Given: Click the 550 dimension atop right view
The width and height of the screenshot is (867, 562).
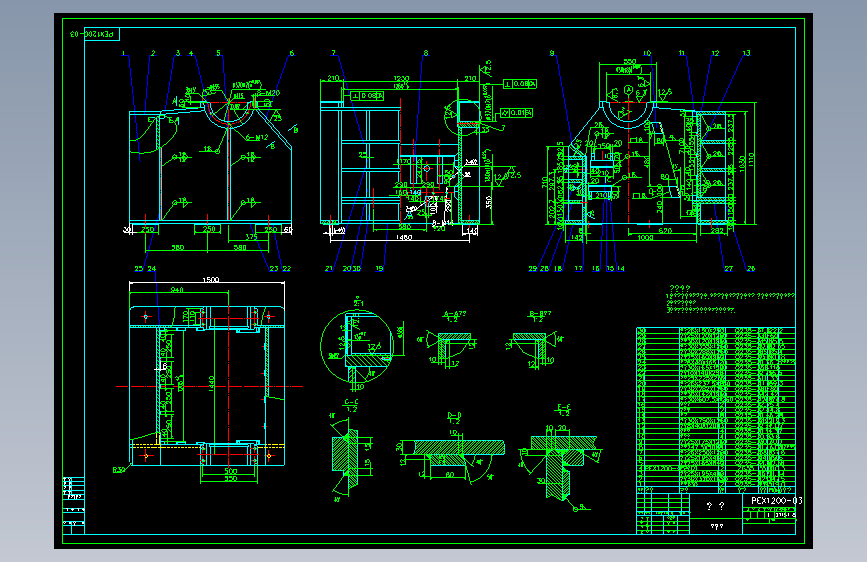Looking at the screenshot, I should tap(629, 62).
